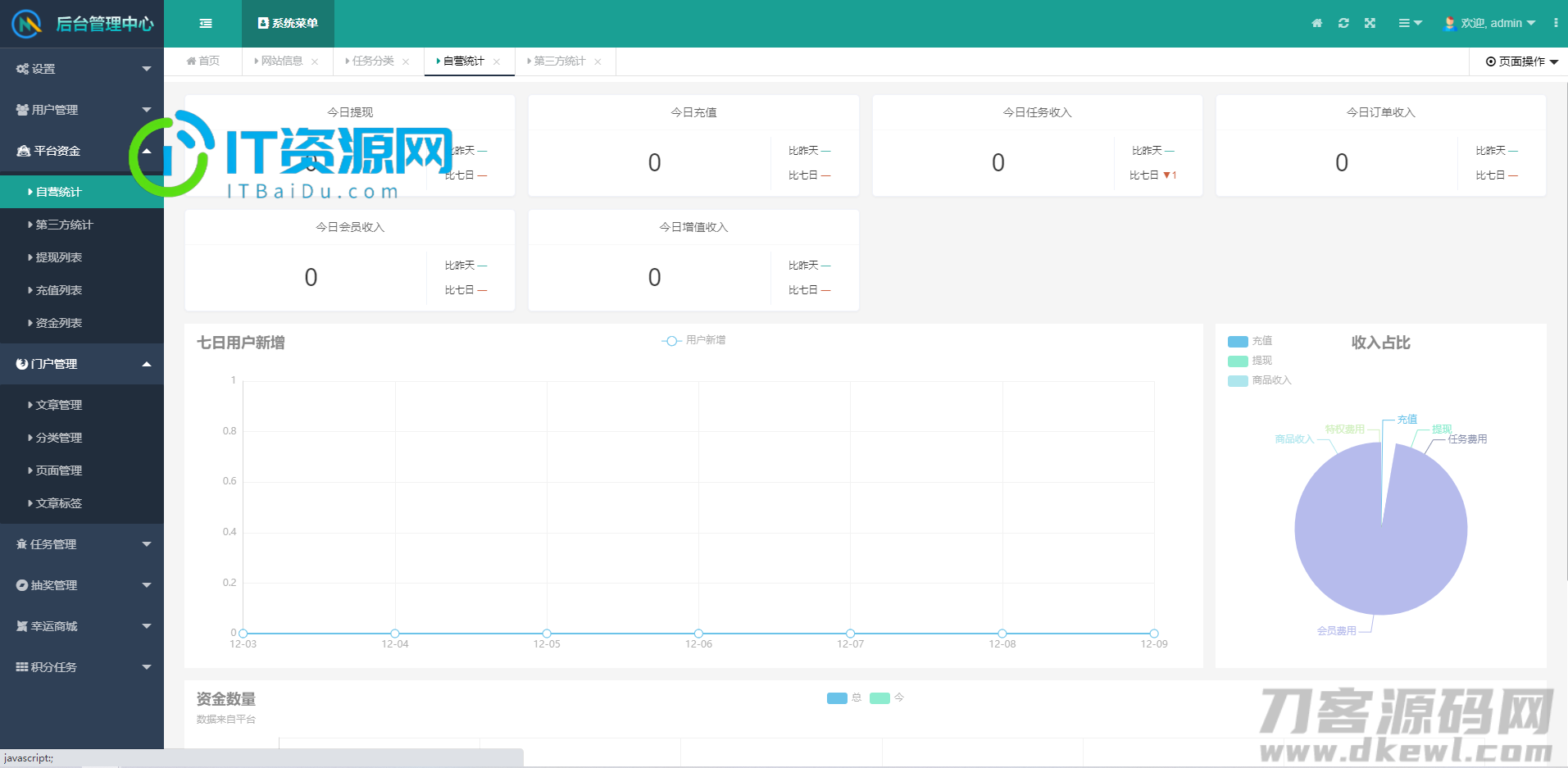Close the 任务分类 tab
Image resolution: width=1568 pixels, height=768 pixels.
click(x=406, y=61)
